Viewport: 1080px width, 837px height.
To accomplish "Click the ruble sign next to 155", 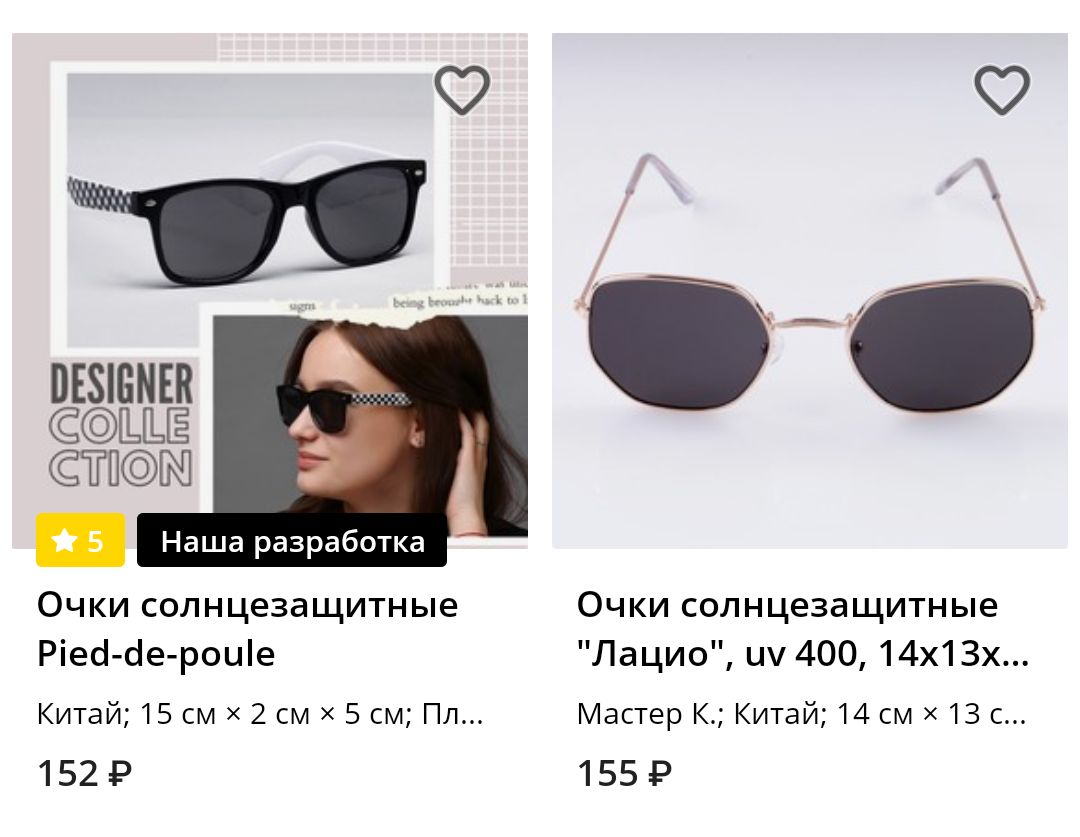I will tap(660, 774).
